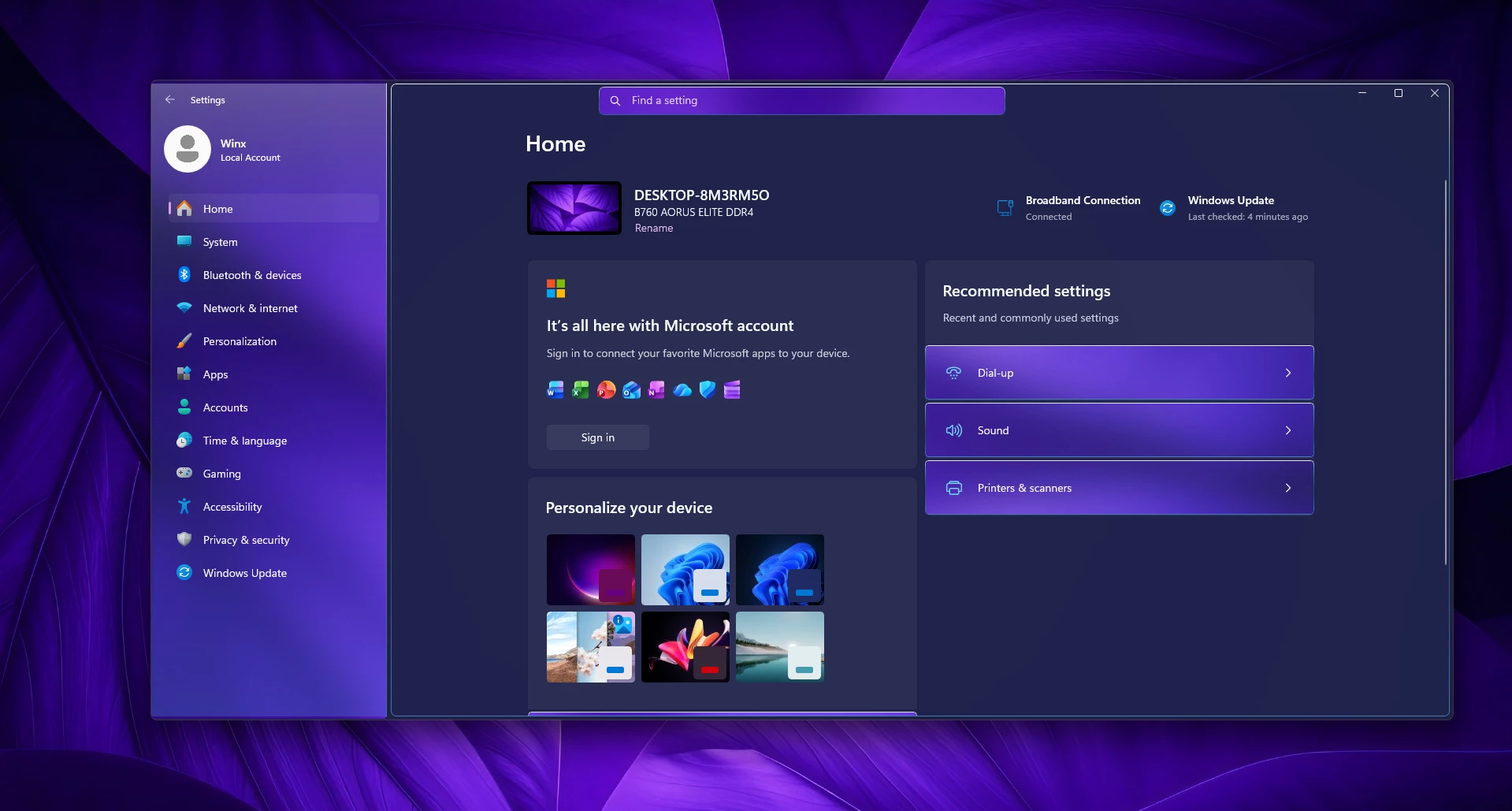This screenshot has height=811, width=1512.
Task: Click the paintbrush icon for Personalization
Action: (184, 340)
